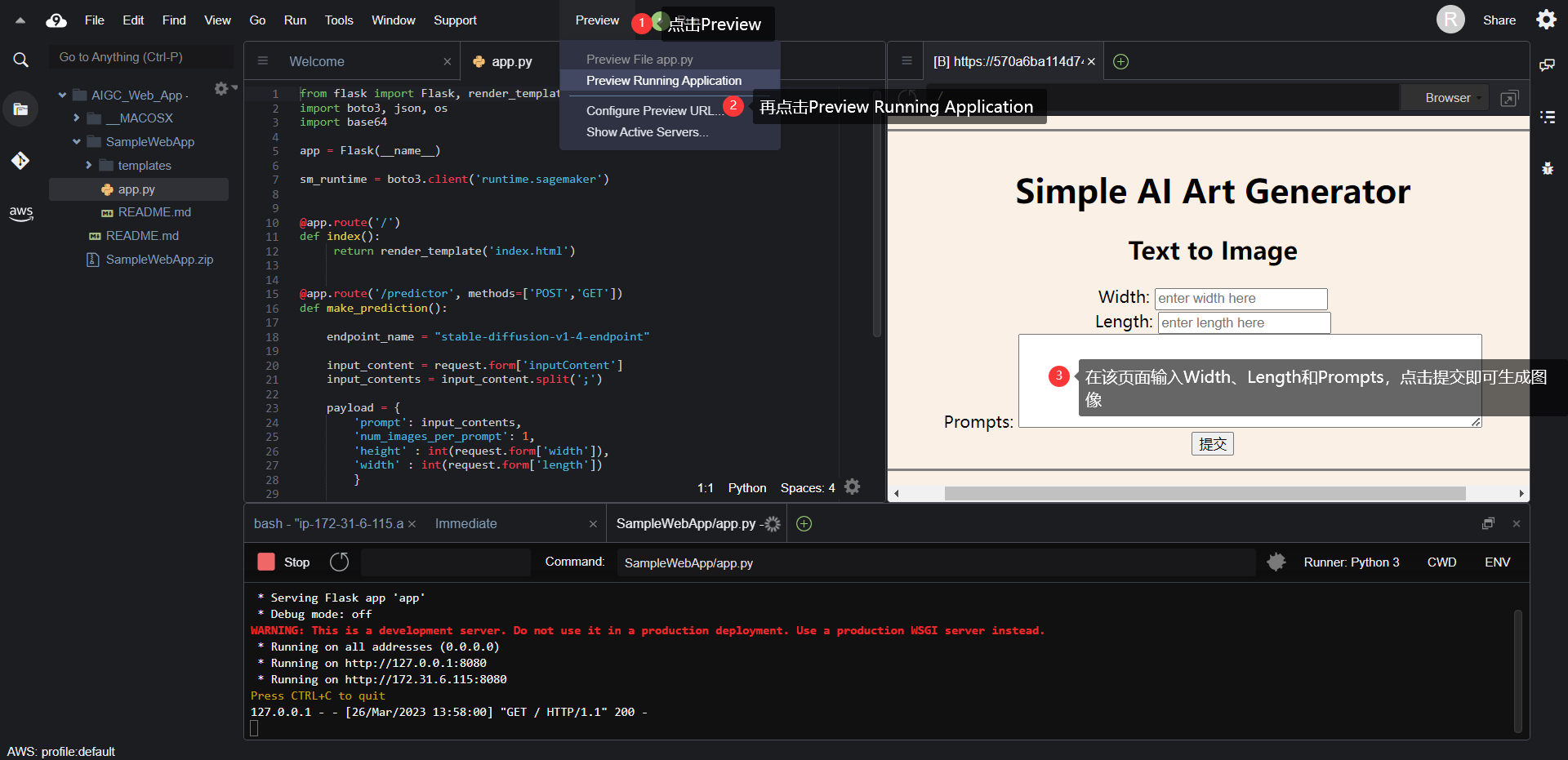This screenshot has height=760, width=1568.
Task: Change the Python syntax mode
Action: pos(747,488)
